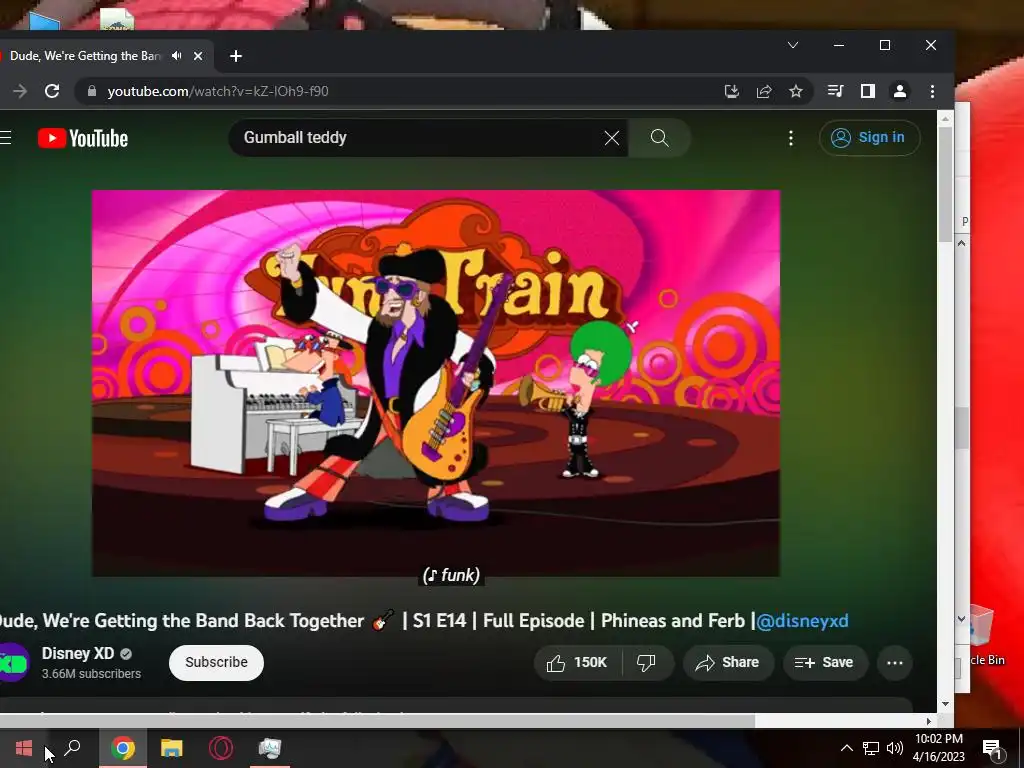Open the Chrome profile menu
The image size is (1024, 768).
tap(899, 91)
